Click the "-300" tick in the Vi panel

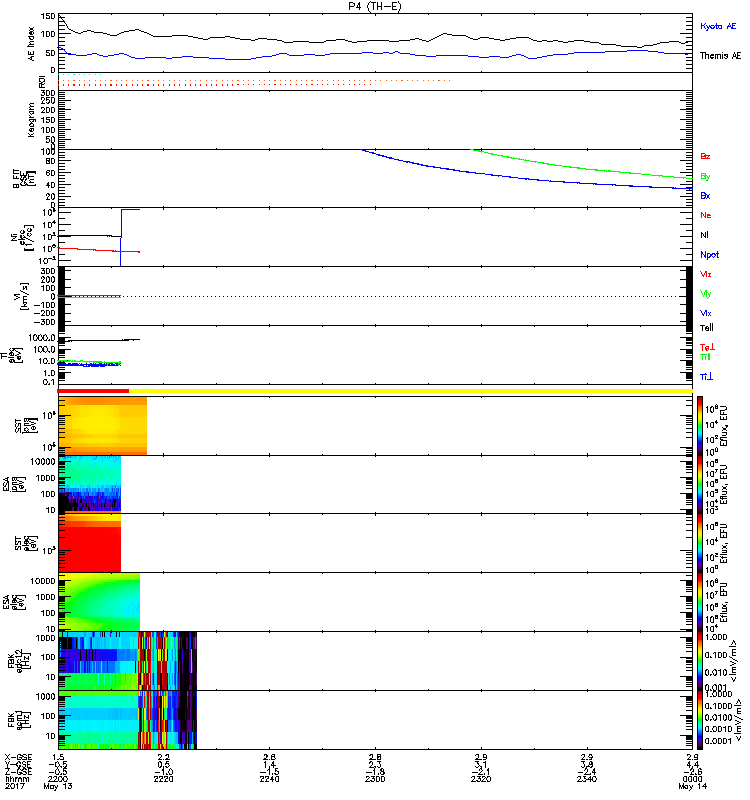(x=44, y=322)
